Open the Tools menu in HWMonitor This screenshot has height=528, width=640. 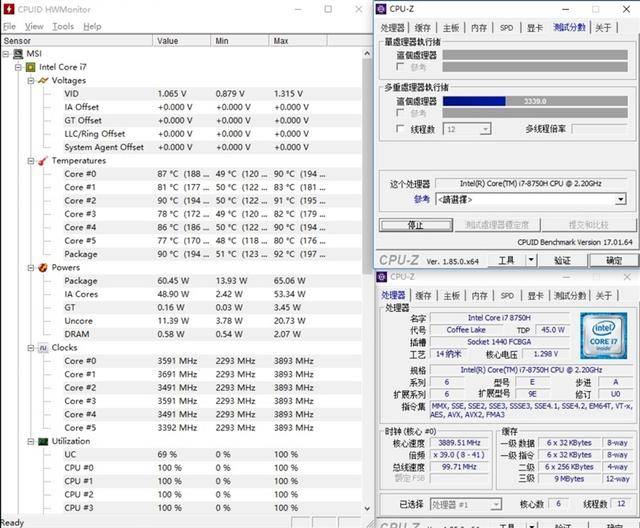coord(63,26)
